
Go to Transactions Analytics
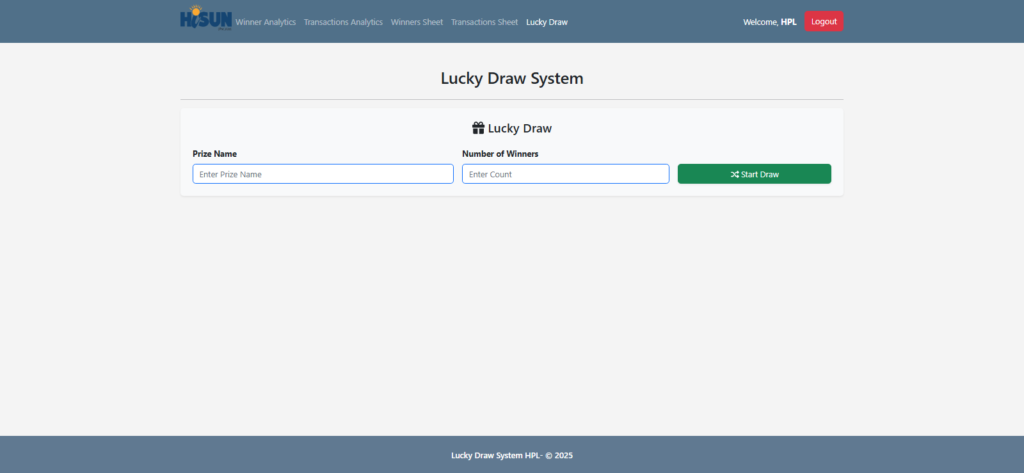(x=343, y=22)
